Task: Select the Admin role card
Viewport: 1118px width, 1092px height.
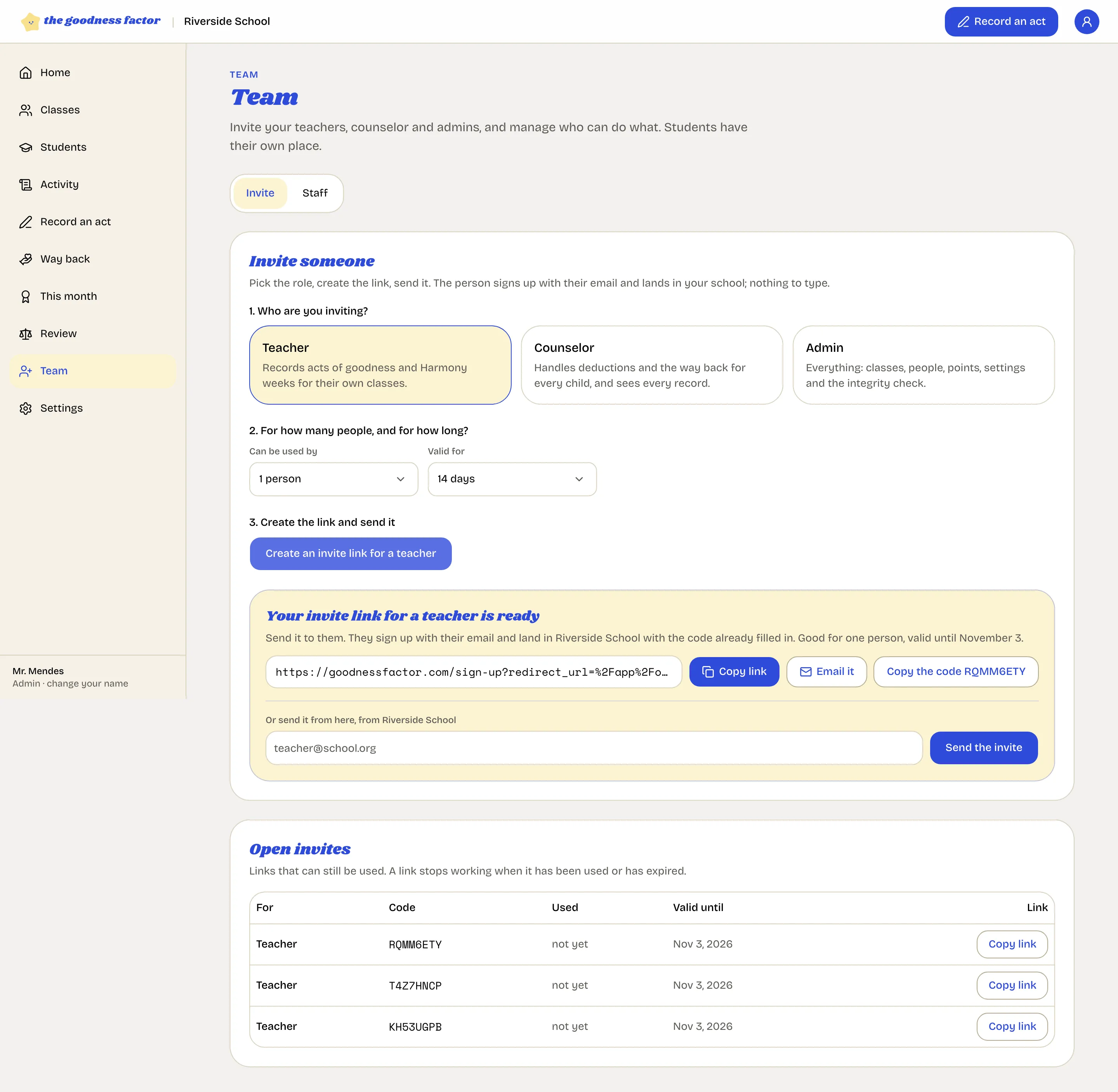Action: coord(924,365)
